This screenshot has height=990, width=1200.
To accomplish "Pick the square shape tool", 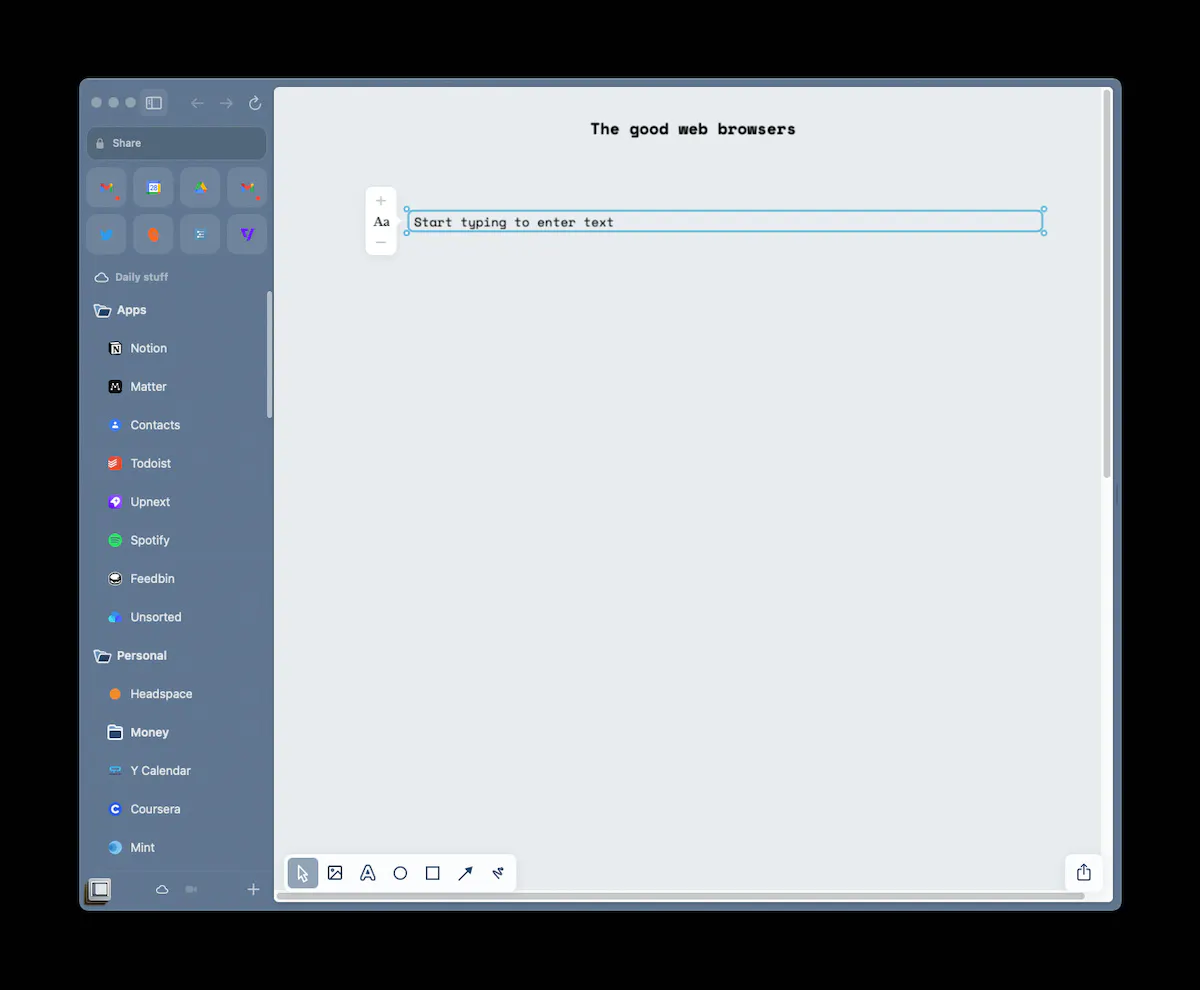I will tap(433, 873).
